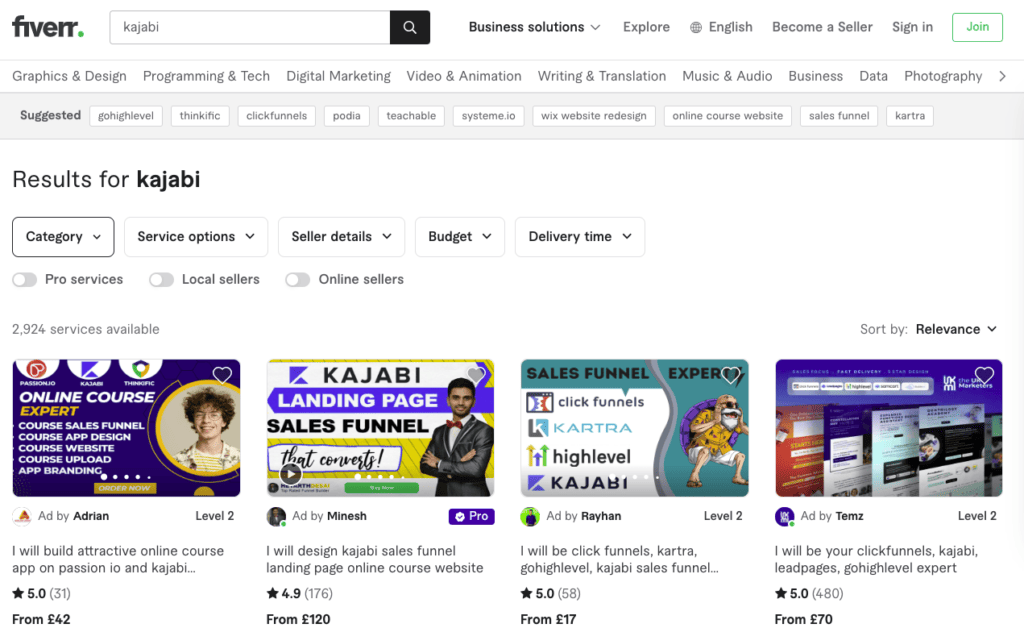Image resolution: width=1024 pixels, height=628 pixels.
Task: Select suggested tag gohighlevel
Action: [x=126, y=116]
